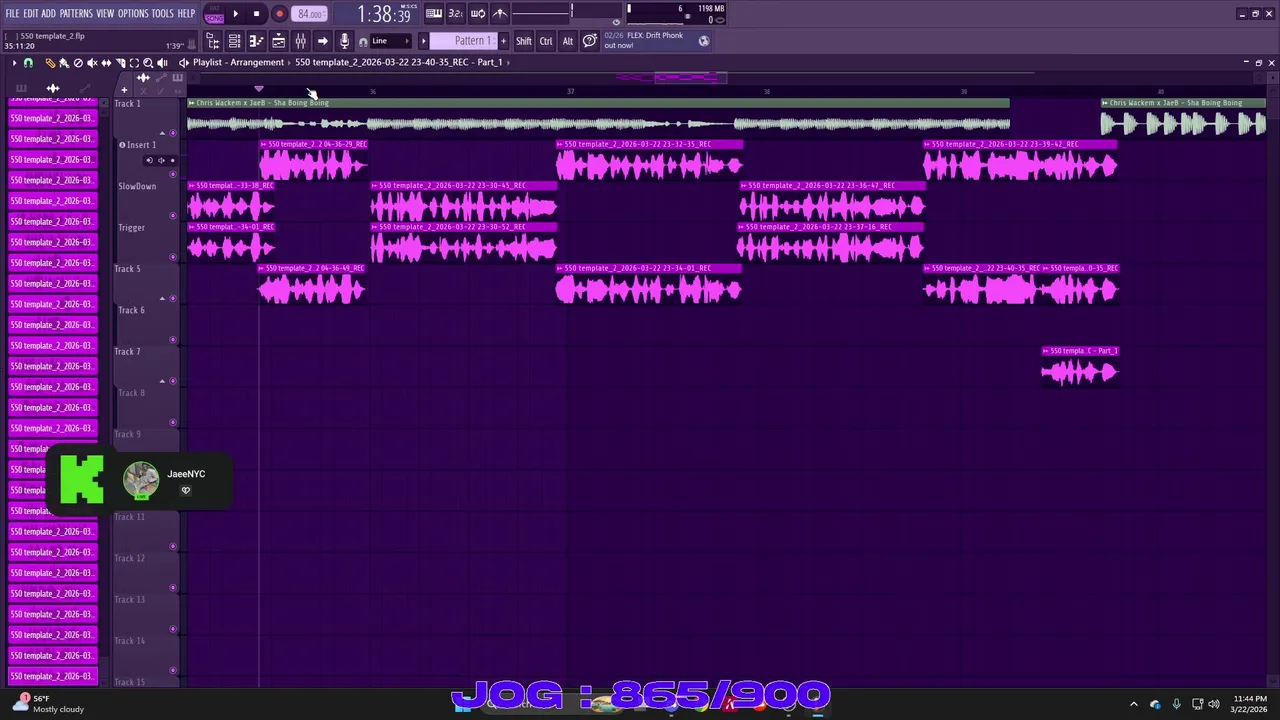The height and width of the screenshot is (720, 1280).
Task: Mute the Trigger track toggle
Action: (173, 257)
